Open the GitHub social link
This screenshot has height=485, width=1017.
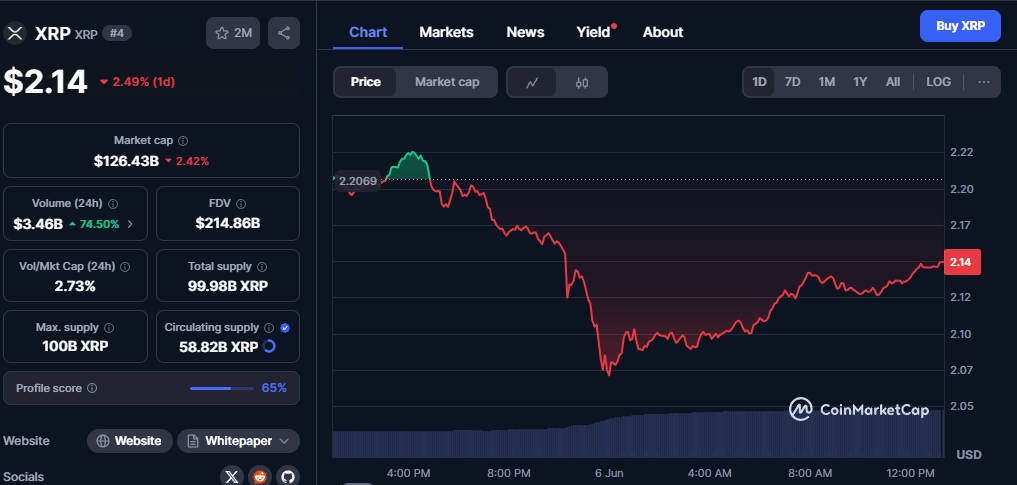[288, 477]
